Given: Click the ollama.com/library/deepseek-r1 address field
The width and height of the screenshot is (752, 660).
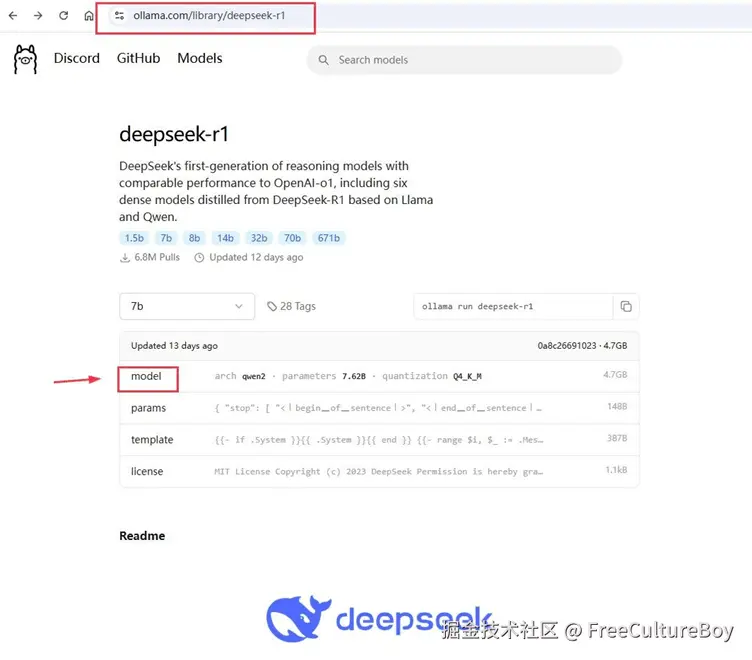Looking at the screenshot, I should 209,16.
